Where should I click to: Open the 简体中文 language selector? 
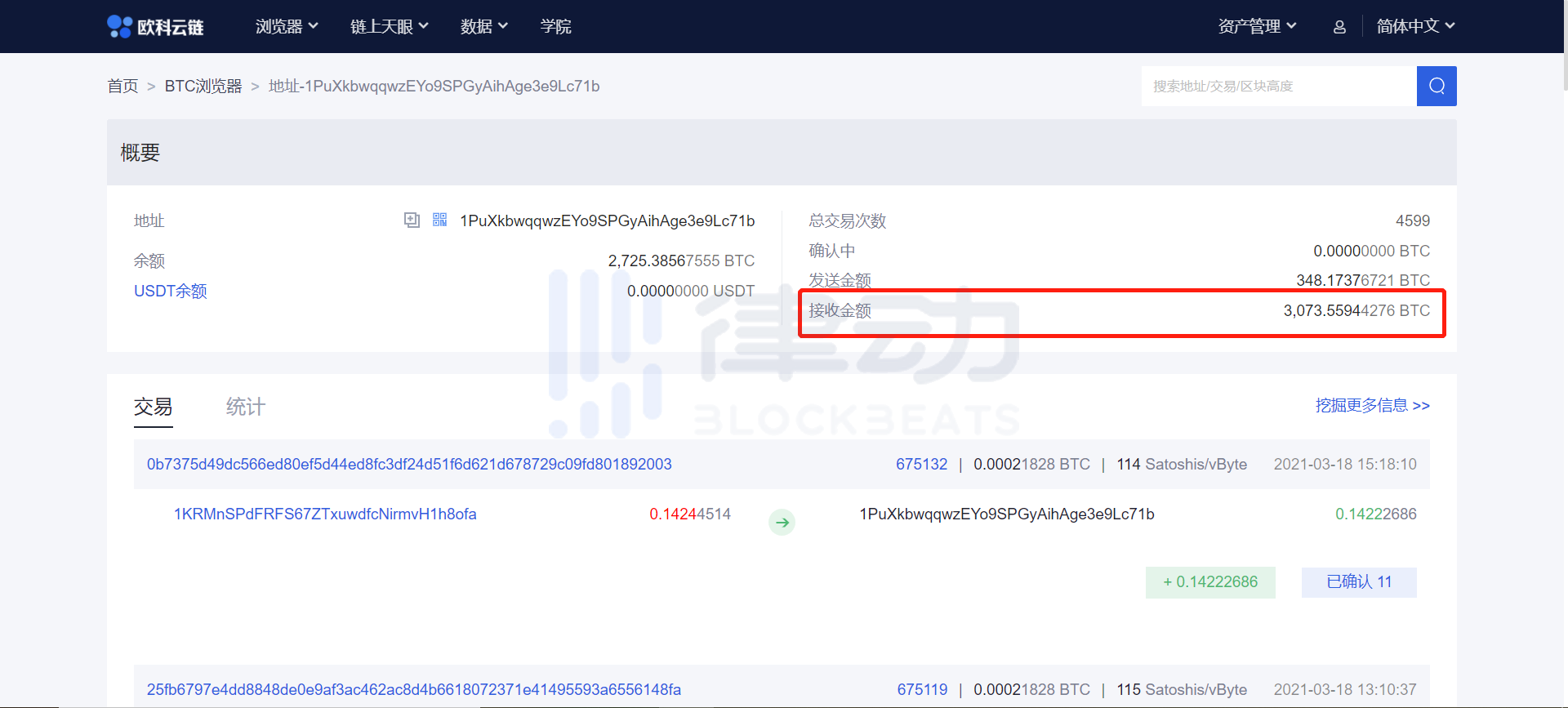[x=1416, y=27]
